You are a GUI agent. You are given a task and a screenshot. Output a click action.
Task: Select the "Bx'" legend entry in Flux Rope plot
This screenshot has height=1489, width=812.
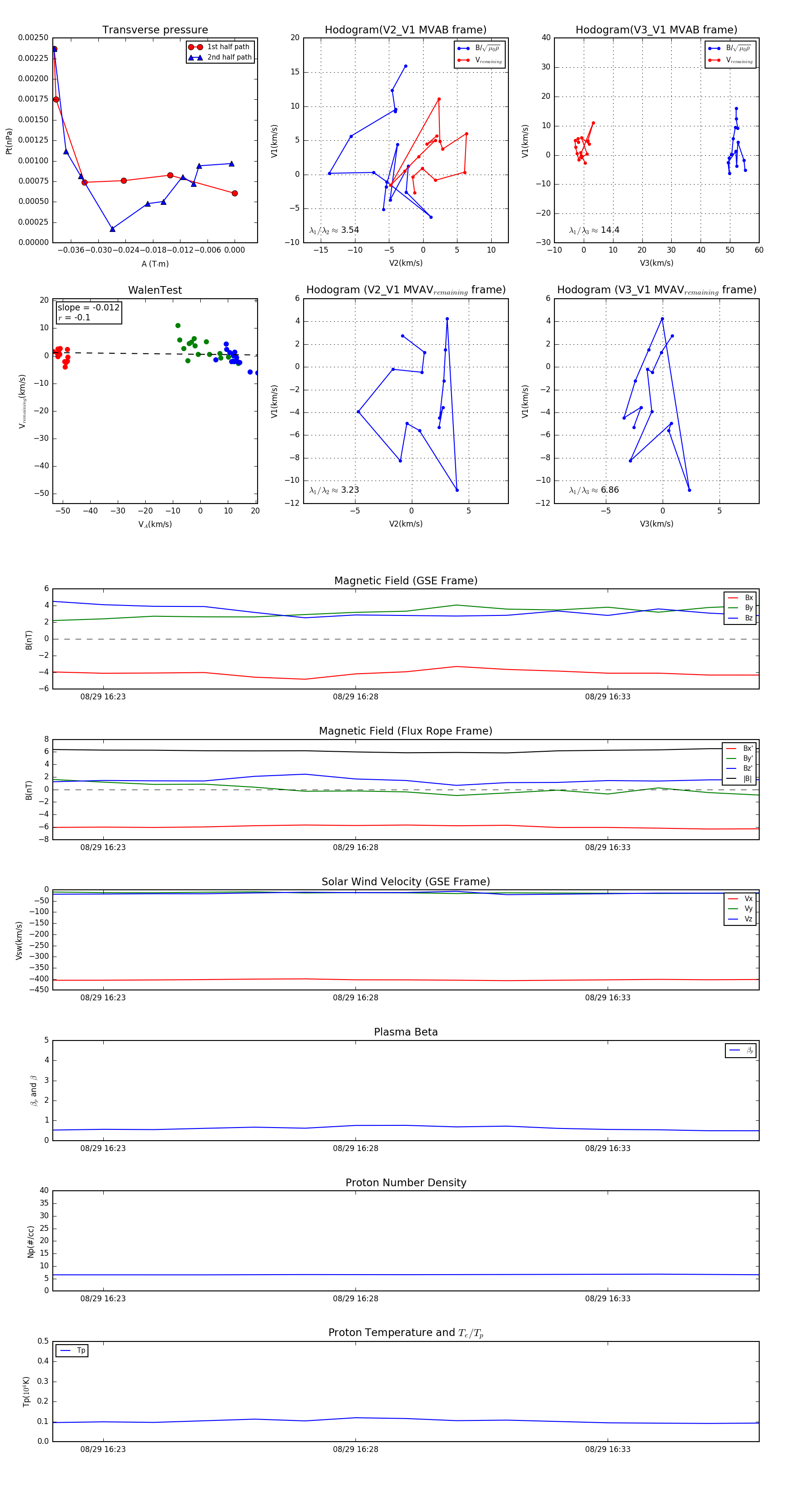click(740, 748)
